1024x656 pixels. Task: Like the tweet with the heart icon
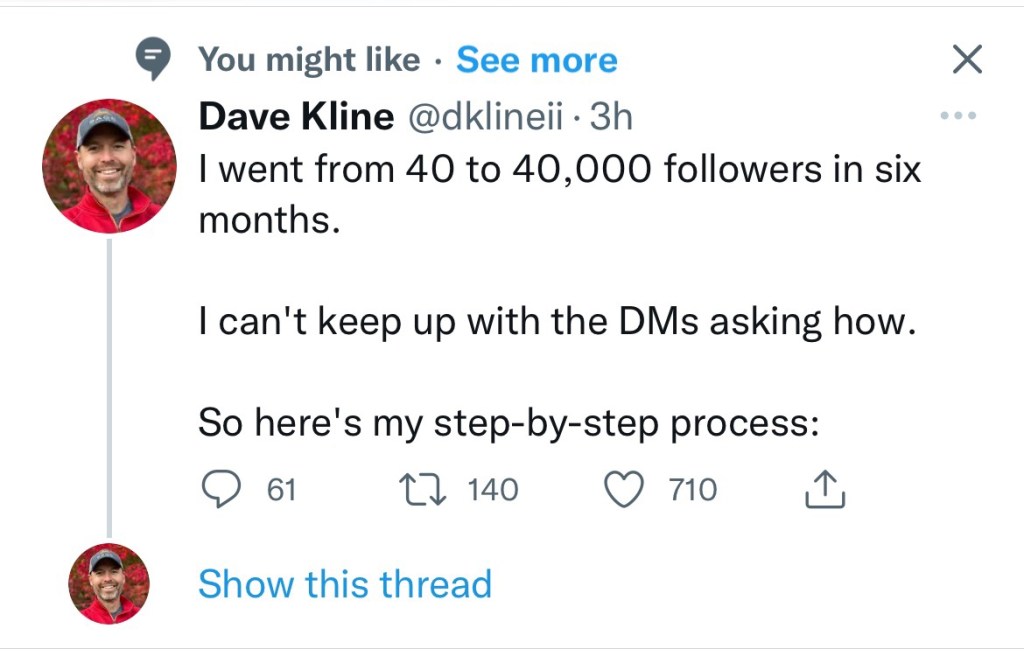tap(625, 490)
